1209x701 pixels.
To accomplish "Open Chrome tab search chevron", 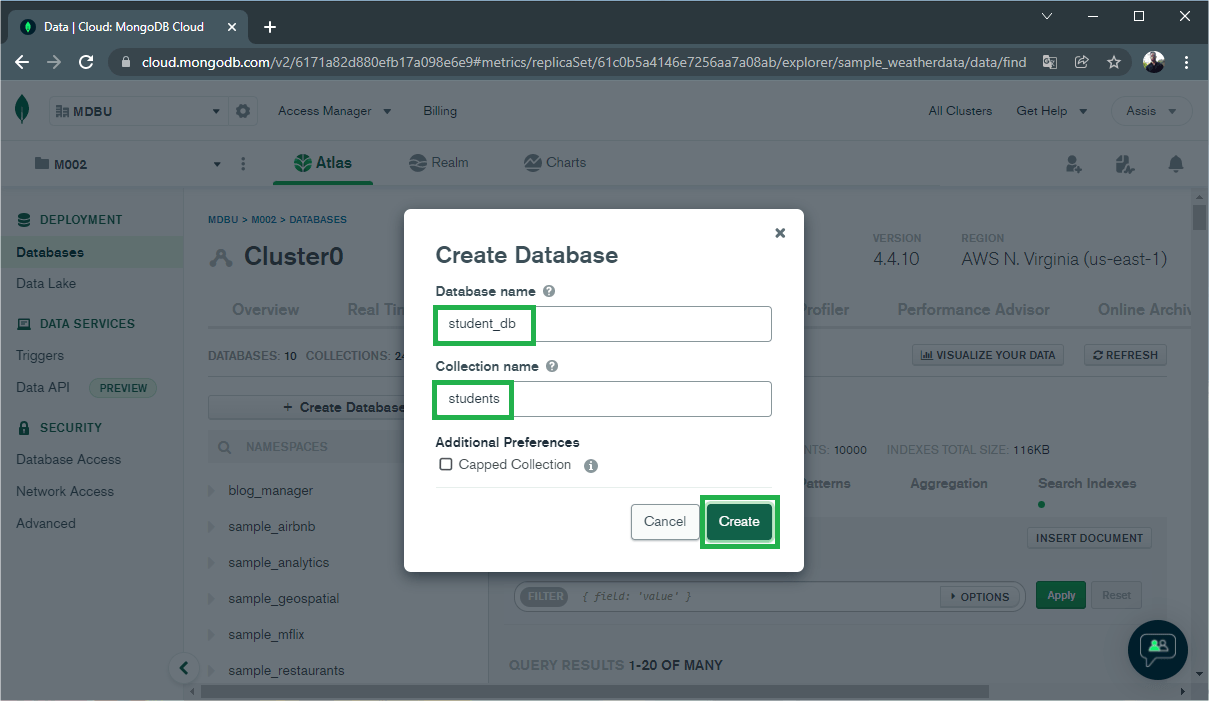I will point(1047,16).
